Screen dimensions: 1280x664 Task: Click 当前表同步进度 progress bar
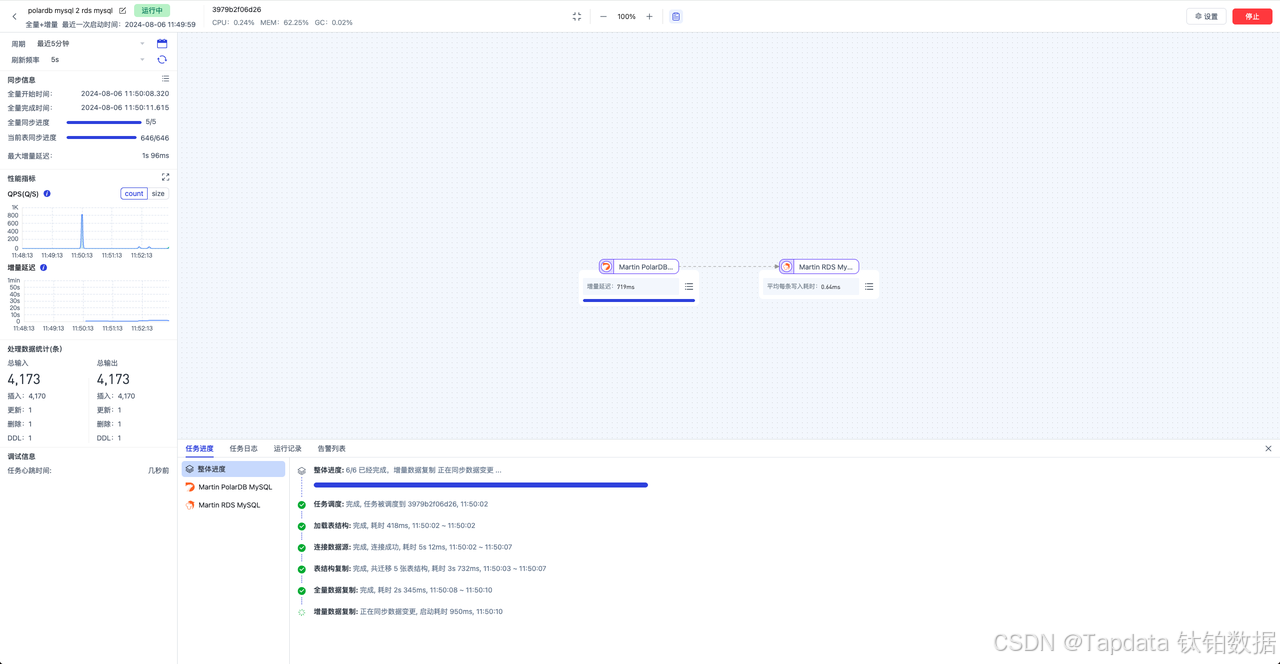[x=102, y=138]
